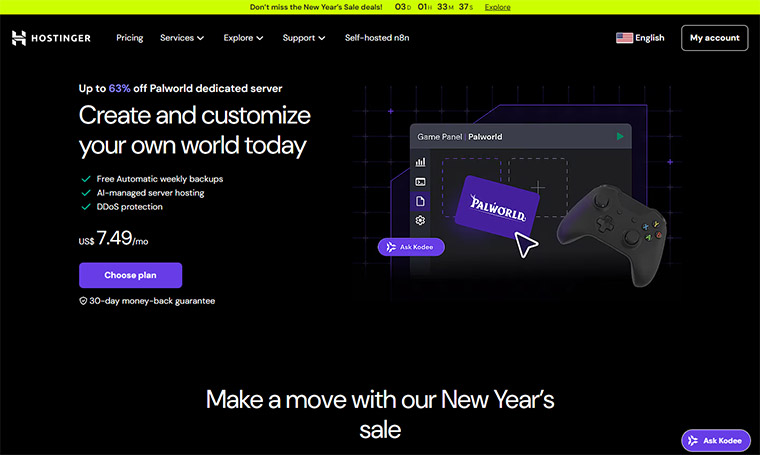Click the Choose plan button
760x455 pixels.
[x=130, y=275]
